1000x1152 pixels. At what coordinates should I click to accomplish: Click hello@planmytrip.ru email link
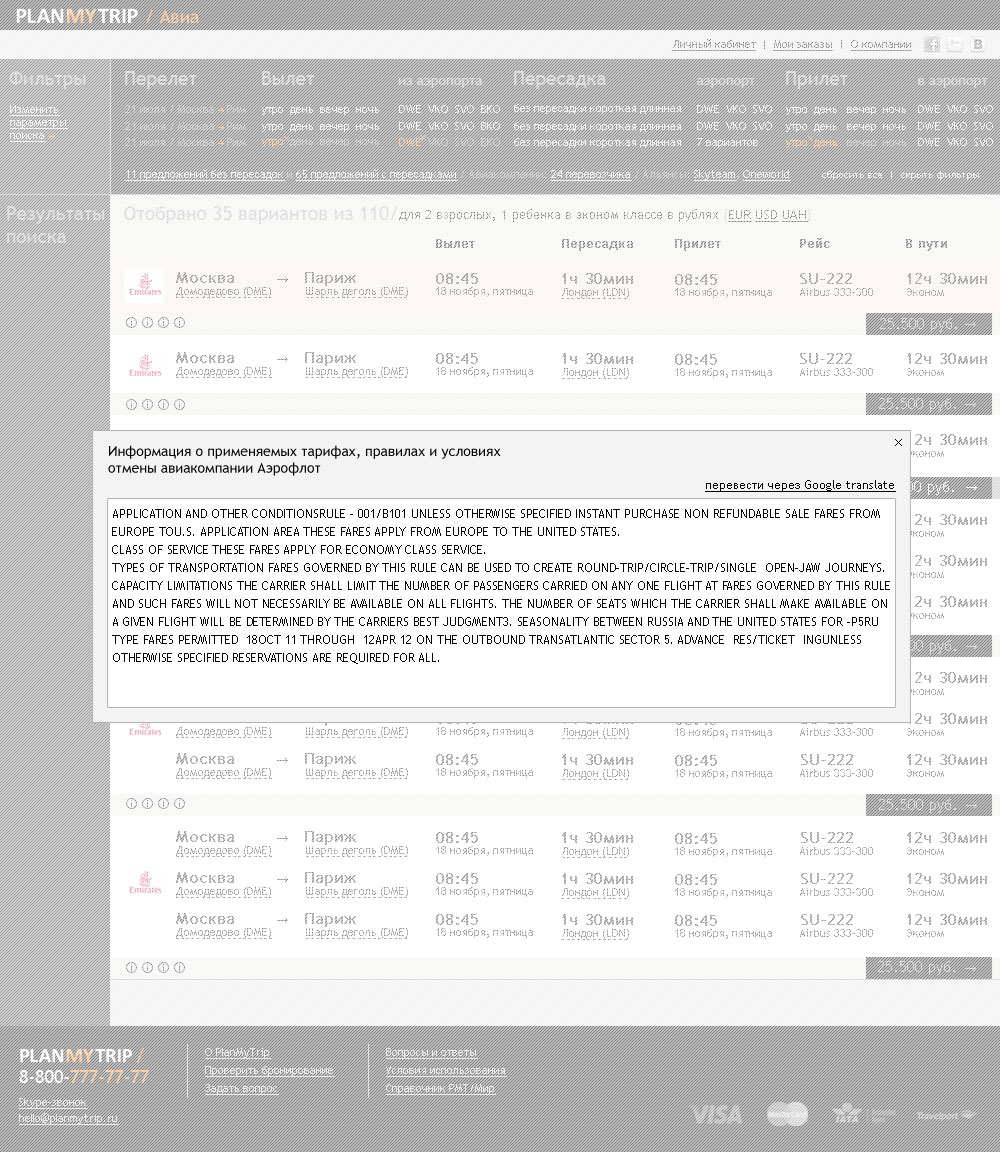coord(68,1119)
